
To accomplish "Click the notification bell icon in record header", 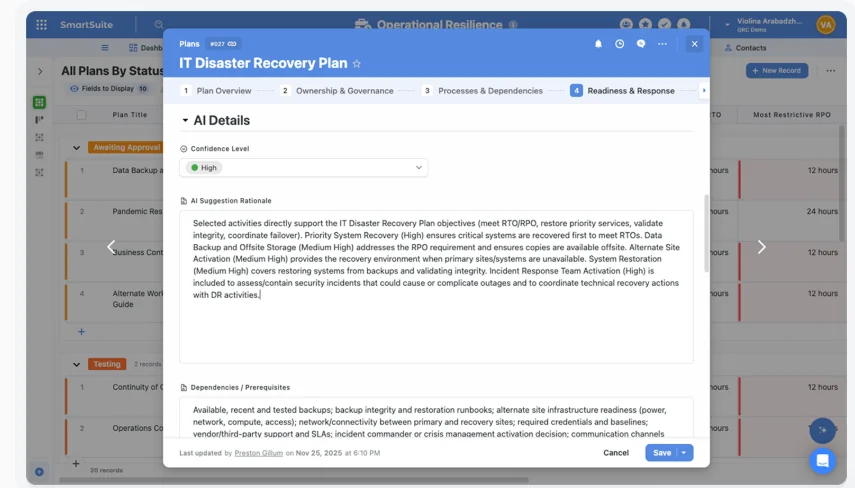I will pos(598,44).
